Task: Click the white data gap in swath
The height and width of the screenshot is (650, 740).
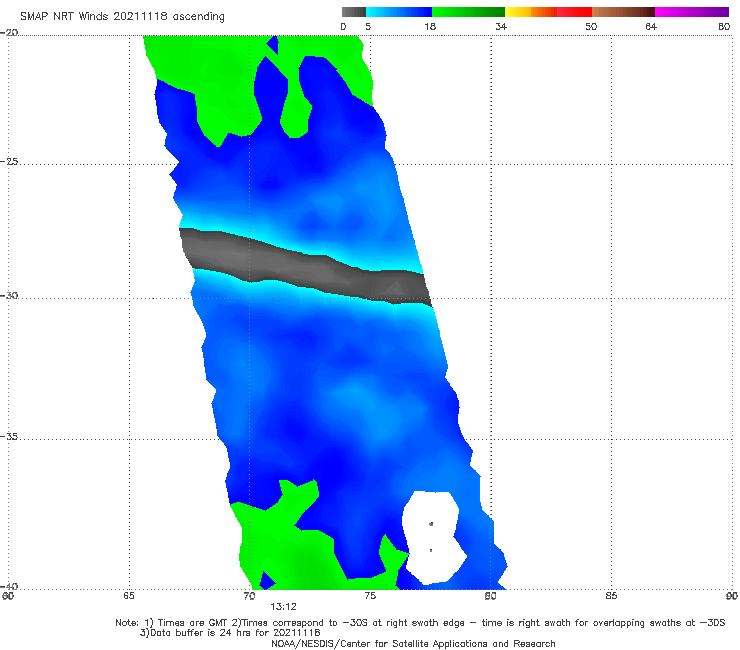Action: point(433,537)
